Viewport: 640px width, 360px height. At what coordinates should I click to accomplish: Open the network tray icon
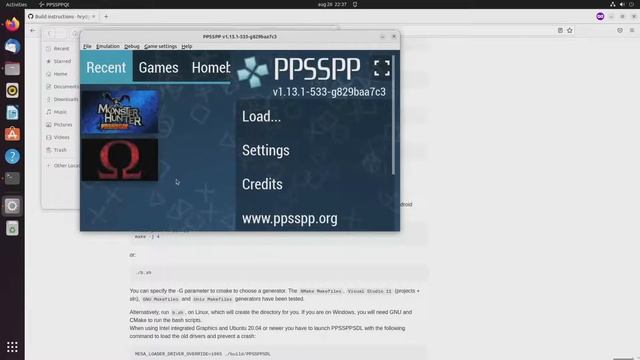(x=613, y=4)
